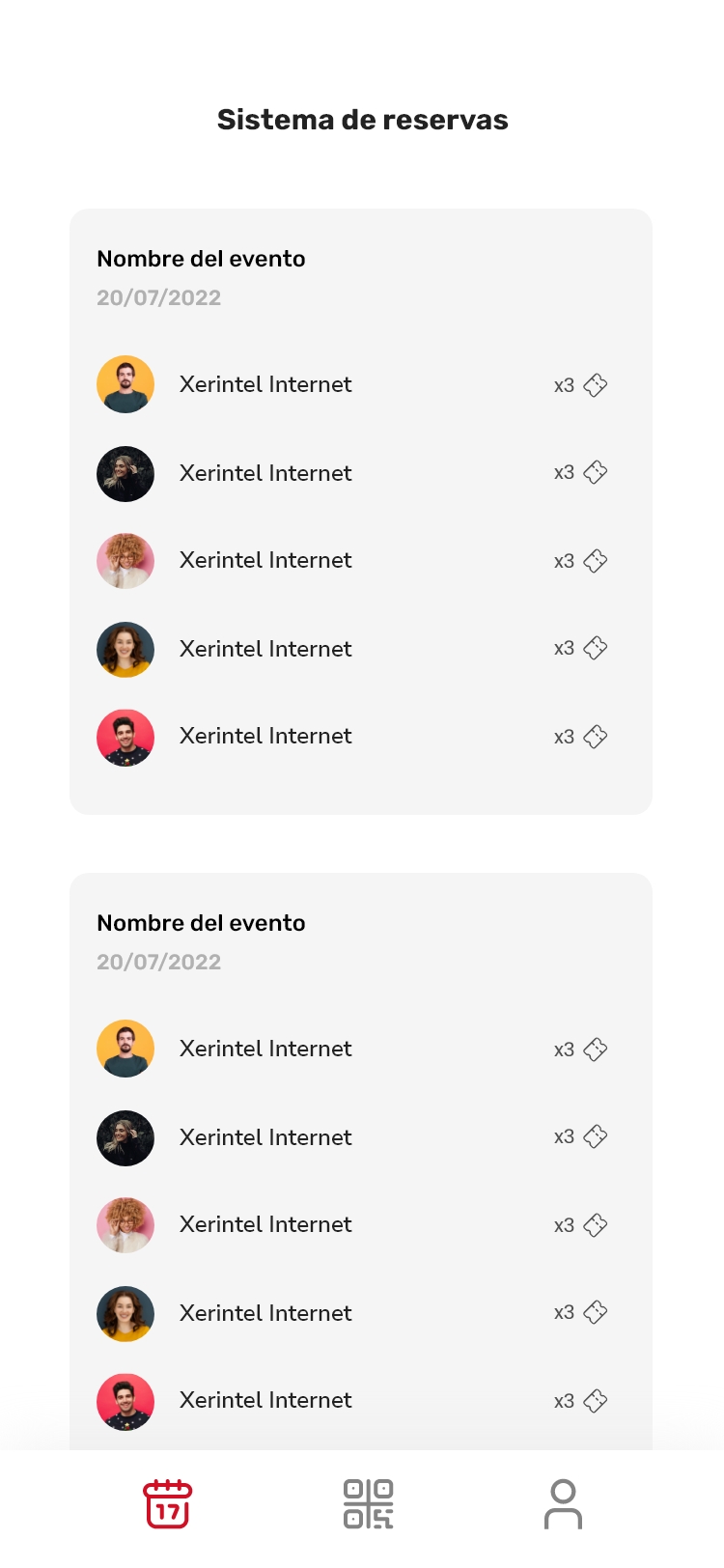The width and height of the screenshot is (724, 1568).
Task: Click ticket icon beside black-background avatar in first event
Action: [x=596, y=472]
